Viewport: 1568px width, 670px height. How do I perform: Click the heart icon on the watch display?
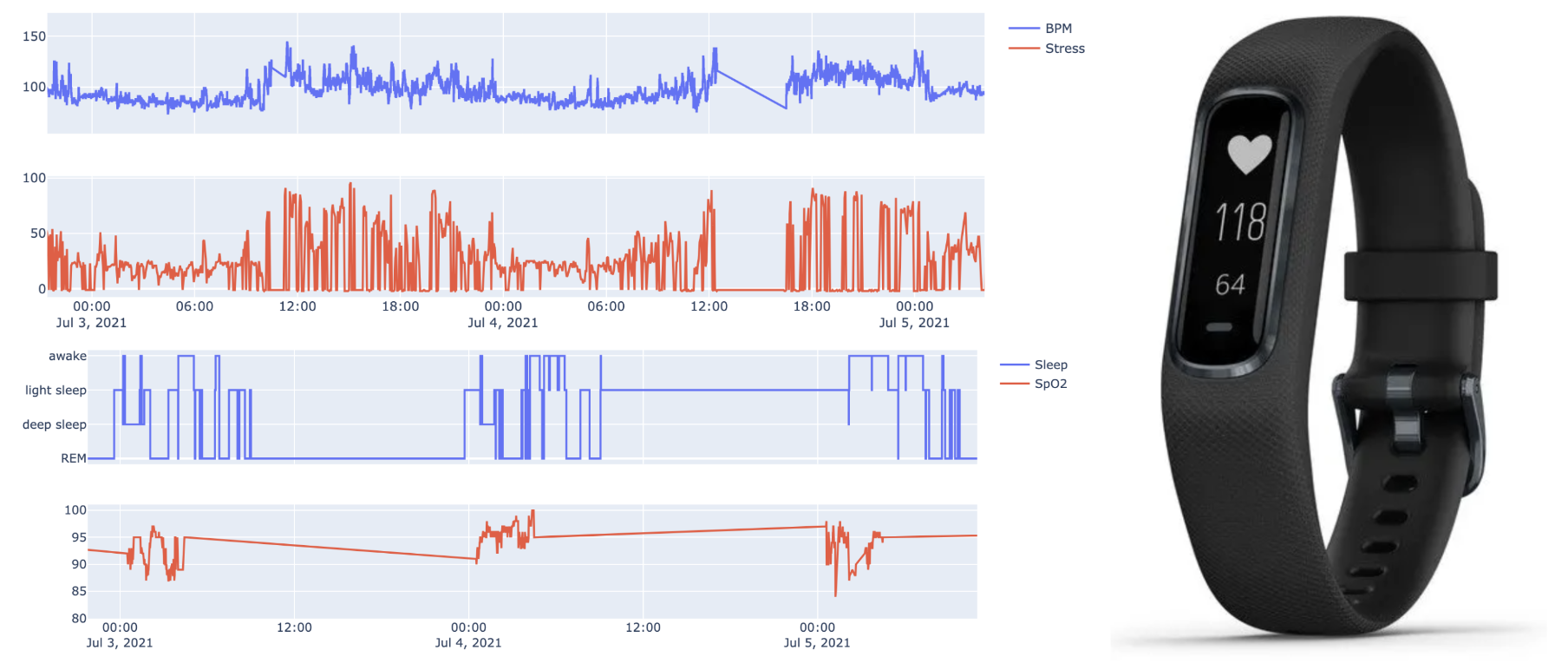click(1249, 154)
